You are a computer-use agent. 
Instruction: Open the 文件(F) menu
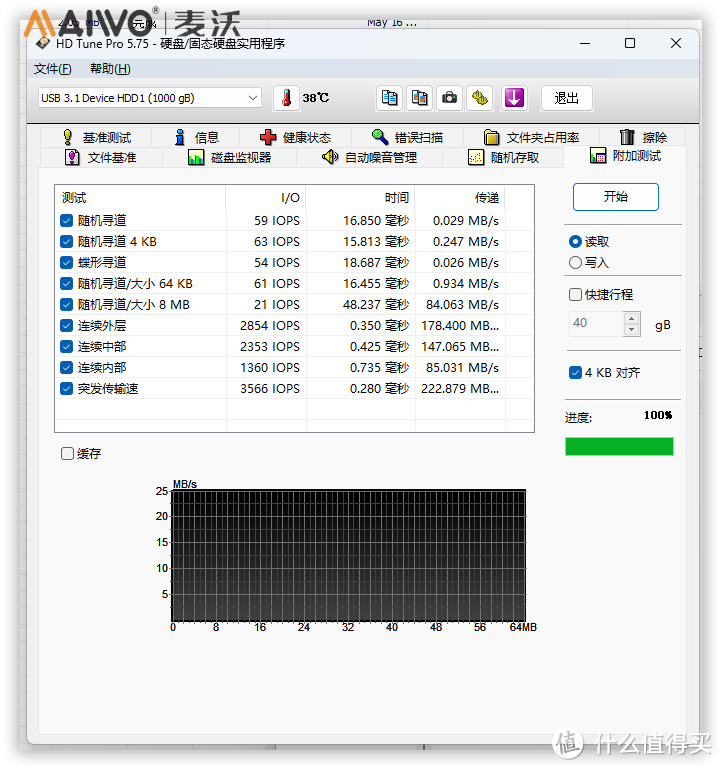point(53,69)
